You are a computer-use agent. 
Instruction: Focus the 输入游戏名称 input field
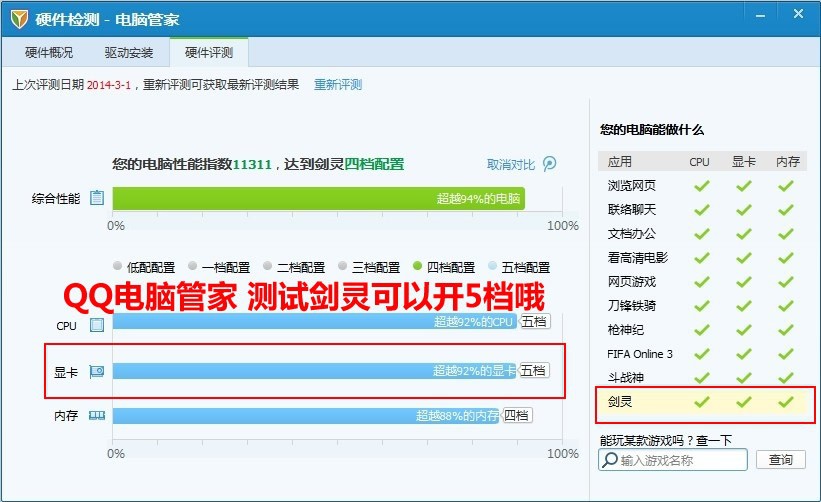673,460
